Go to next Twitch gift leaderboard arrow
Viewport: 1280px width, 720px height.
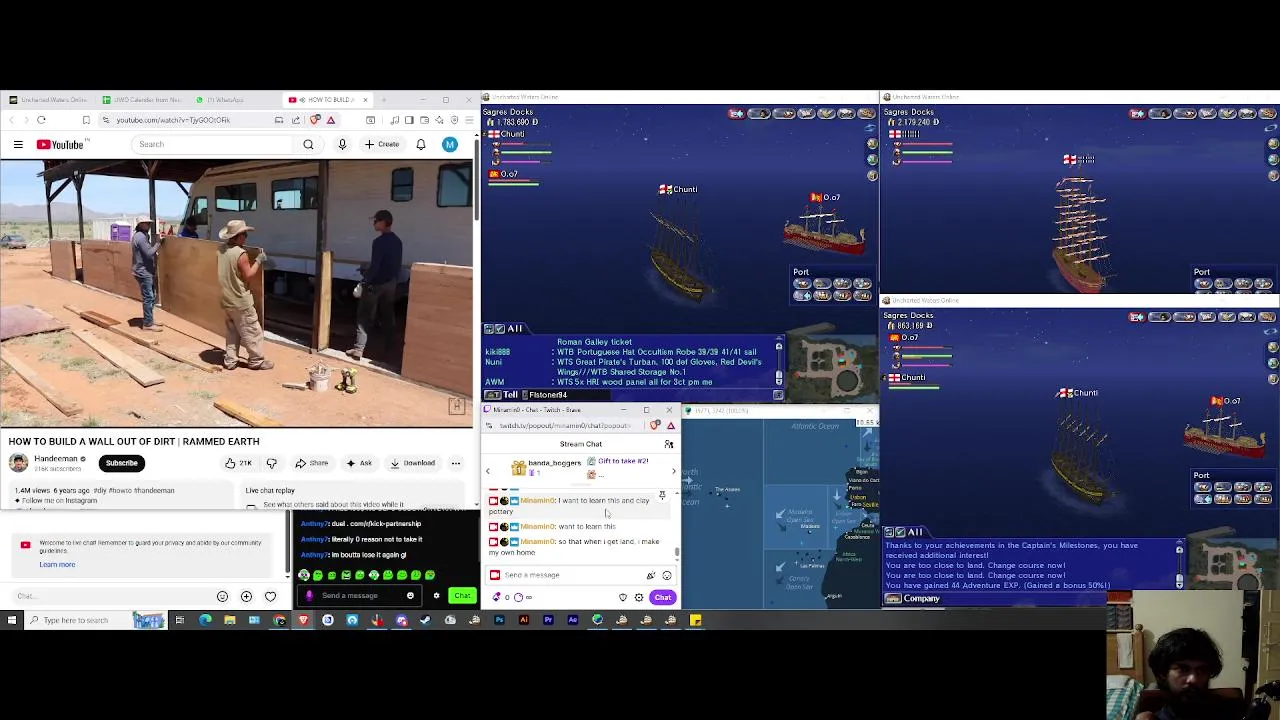click(x=673, y=471)
